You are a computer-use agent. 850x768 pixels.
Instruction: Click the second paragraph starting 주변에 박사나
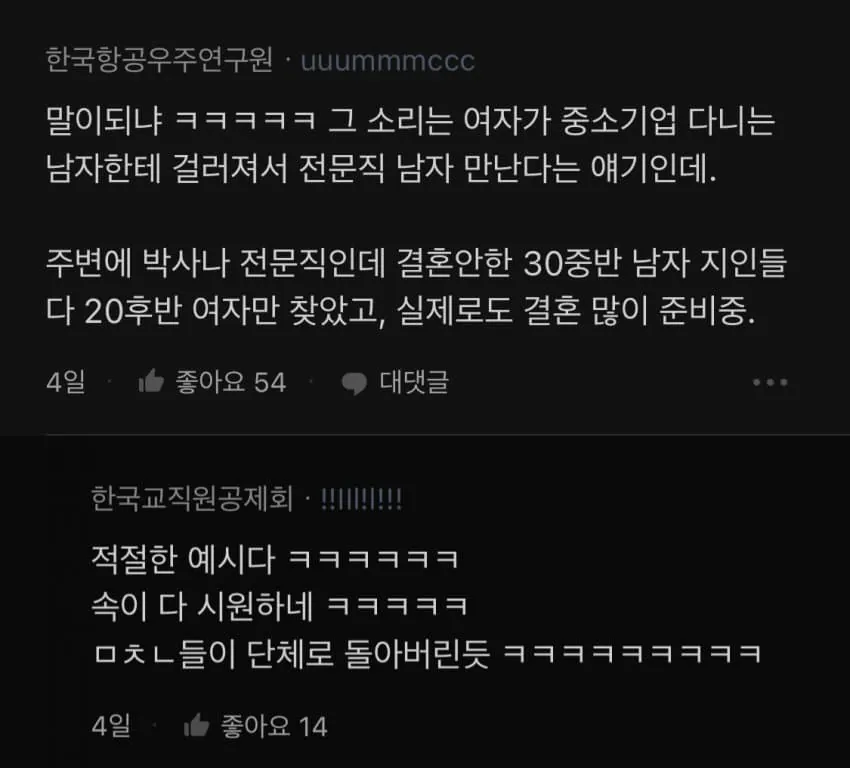tap(416, 287)
